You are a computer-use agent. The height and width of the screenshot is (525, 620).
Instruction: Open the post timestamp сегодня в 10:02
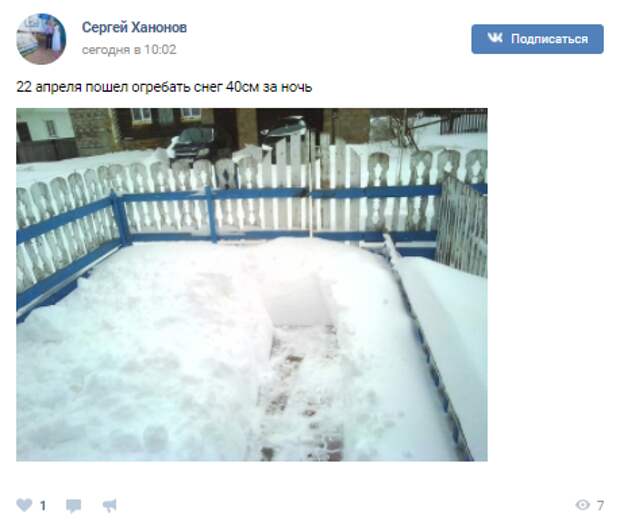tap(129, 50)
